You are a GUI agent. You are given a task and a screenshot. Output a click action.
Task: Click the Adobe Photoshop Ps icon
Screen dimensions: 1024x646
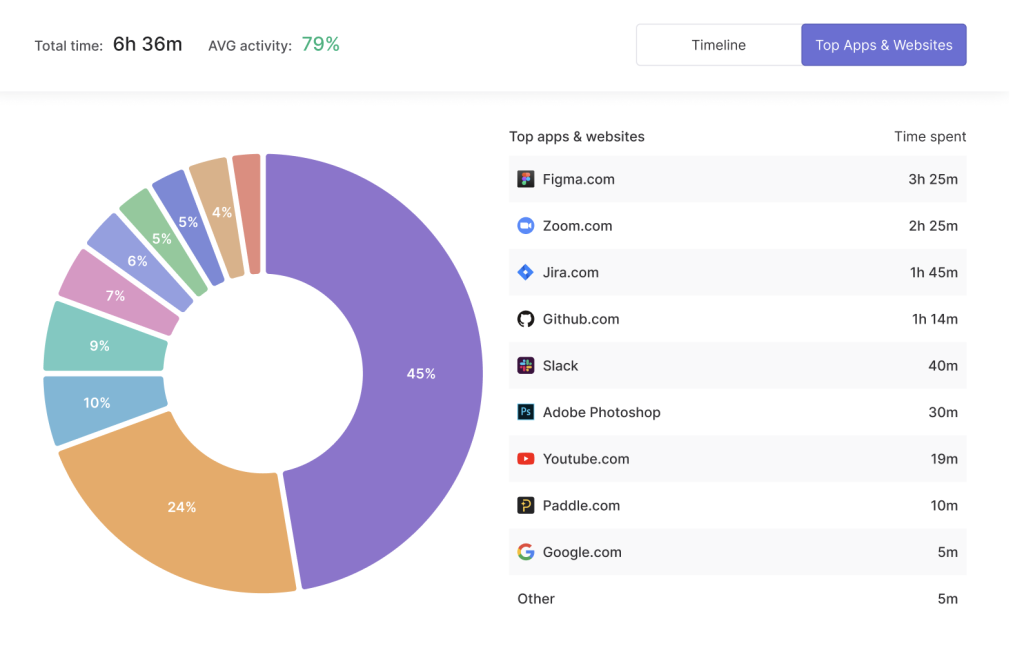526,412
